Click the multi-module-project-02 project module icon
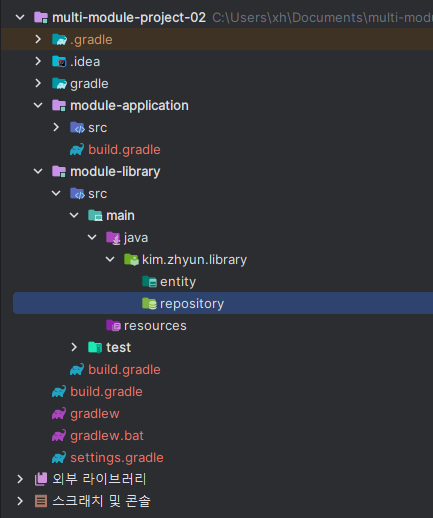 [x=41, y=17]
